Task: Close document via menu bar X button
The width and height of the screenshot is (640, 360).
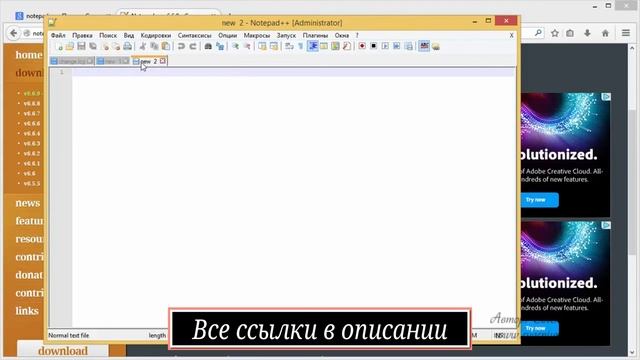Action: click(x=511, y=36)
